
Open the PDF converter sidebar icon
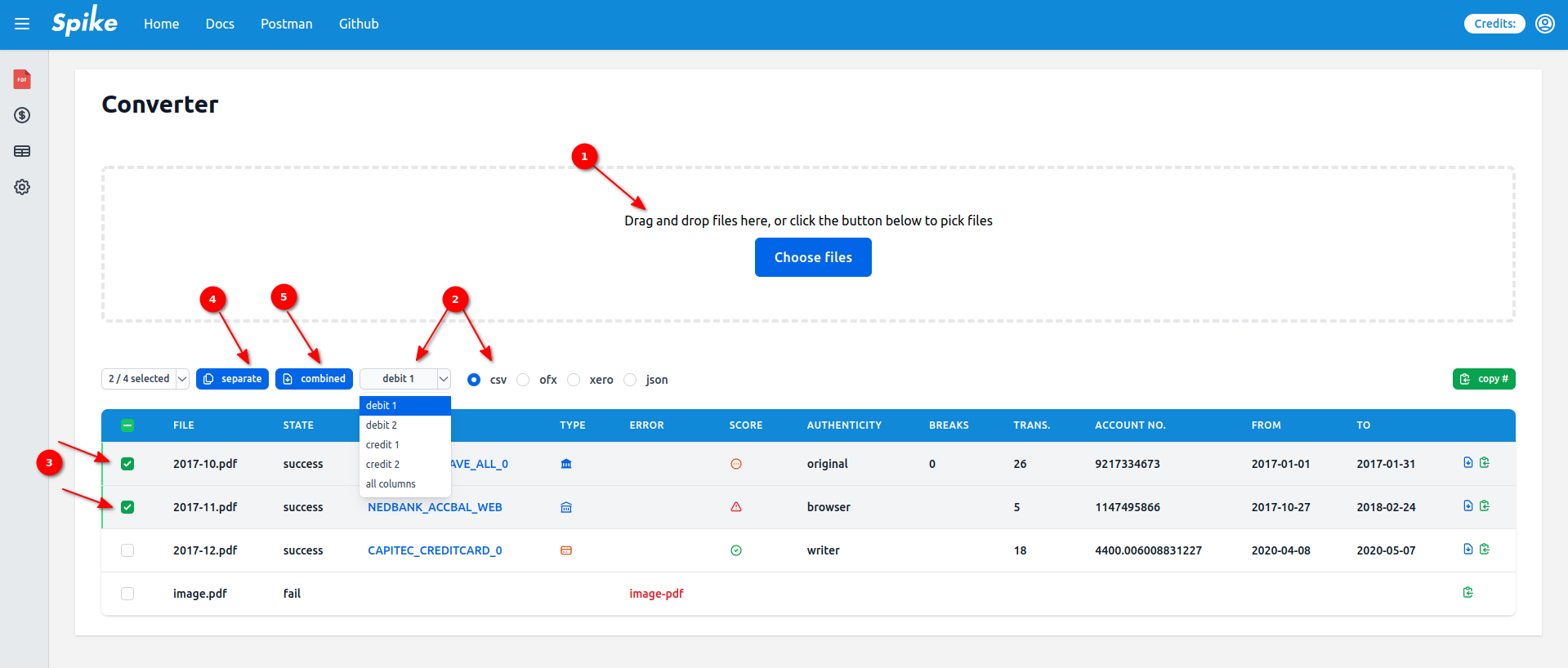[x=22, y=79]
